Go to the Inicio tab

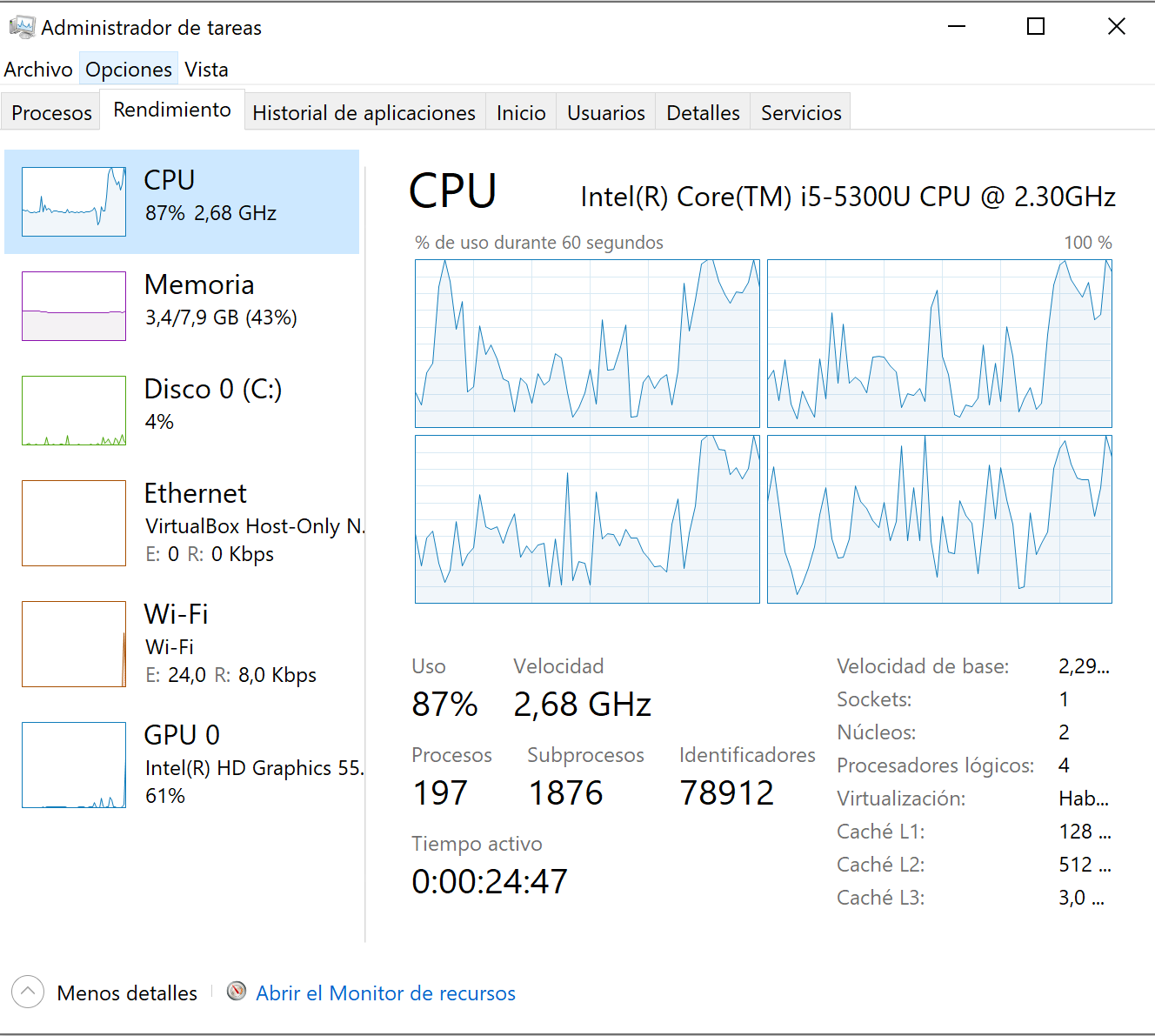pos(521,113)
